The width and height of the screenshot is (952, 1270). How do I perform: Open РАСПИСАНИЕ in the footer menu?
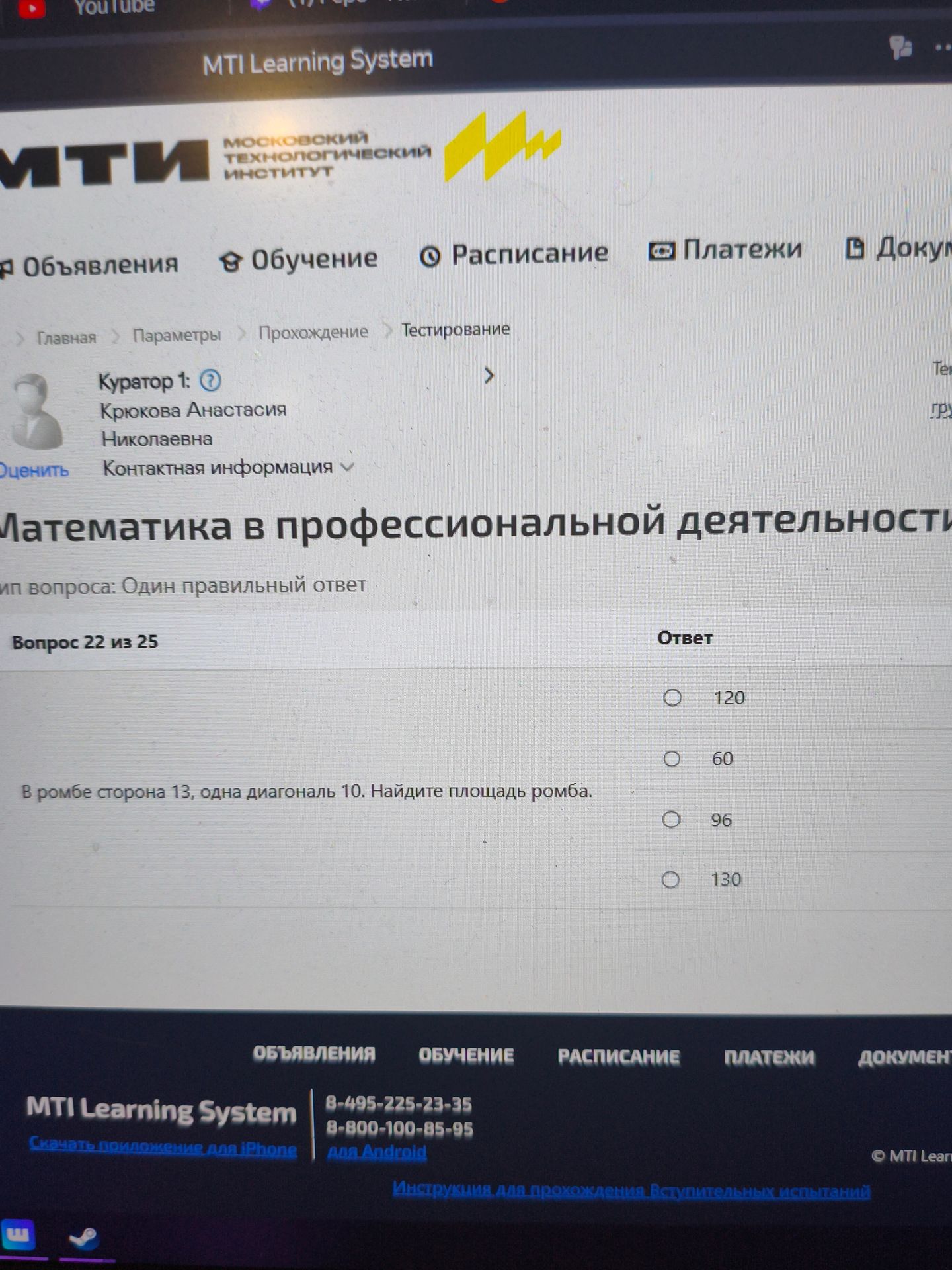coord(619,1057)
